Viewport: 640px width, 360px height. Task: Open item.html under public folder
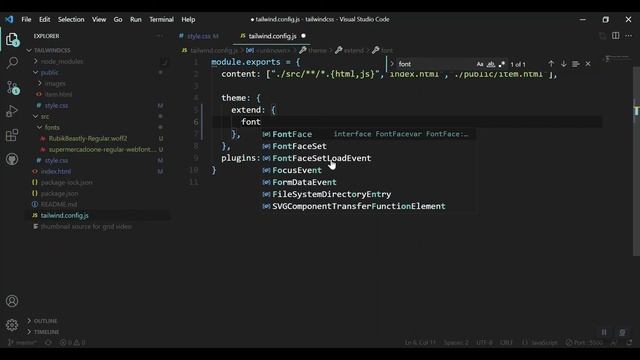coord(58,94)
